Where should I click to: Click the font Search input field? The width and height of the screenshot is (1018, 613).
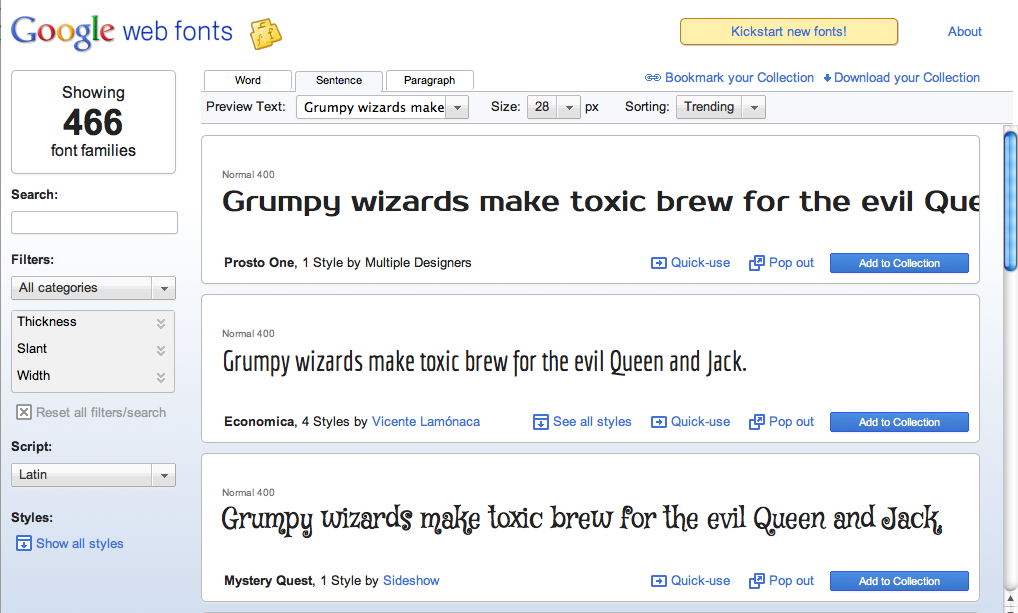click(x=94, y=223)
